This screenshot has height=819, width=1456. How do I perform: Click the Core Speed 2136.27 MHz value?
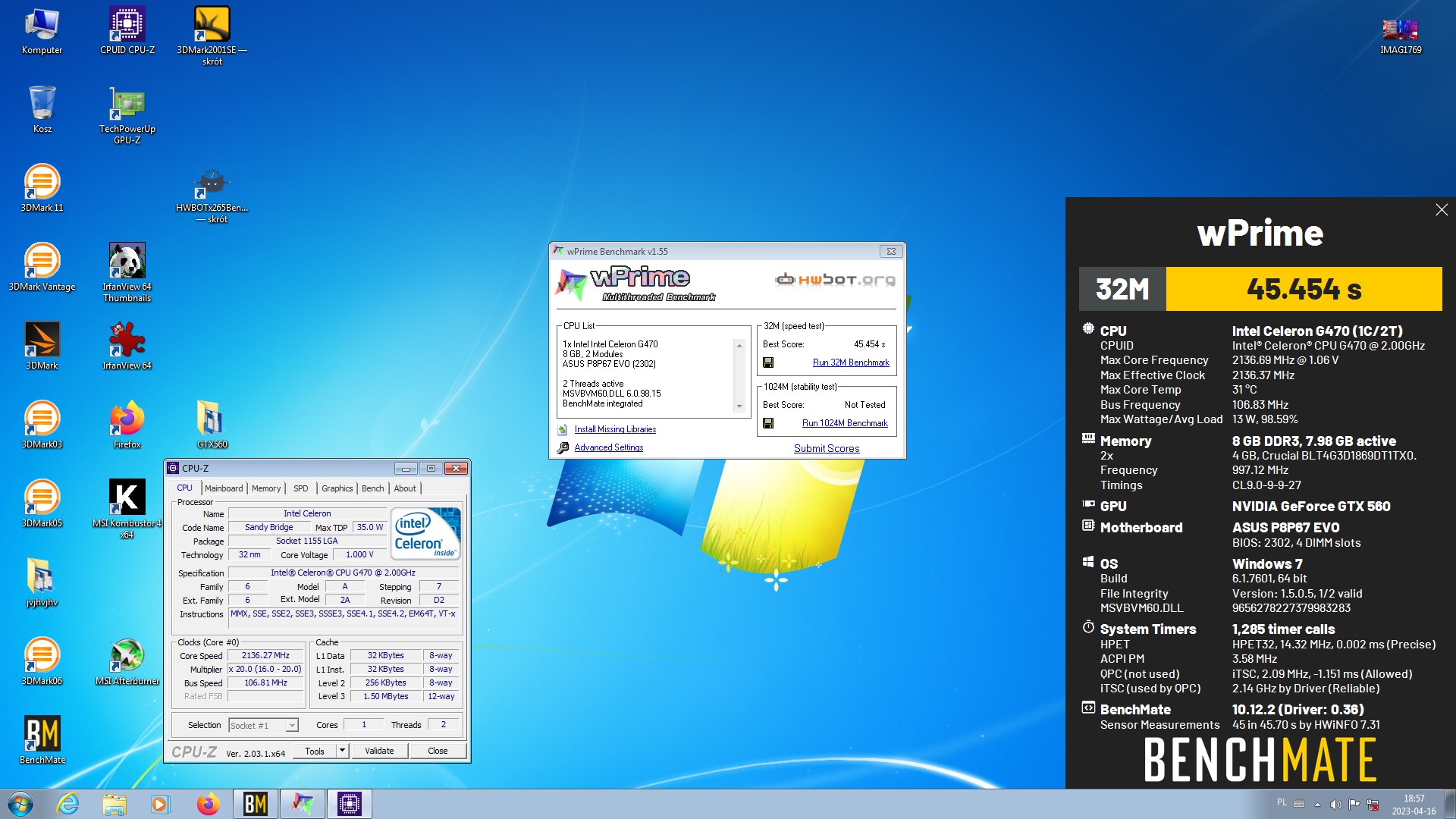265,655
